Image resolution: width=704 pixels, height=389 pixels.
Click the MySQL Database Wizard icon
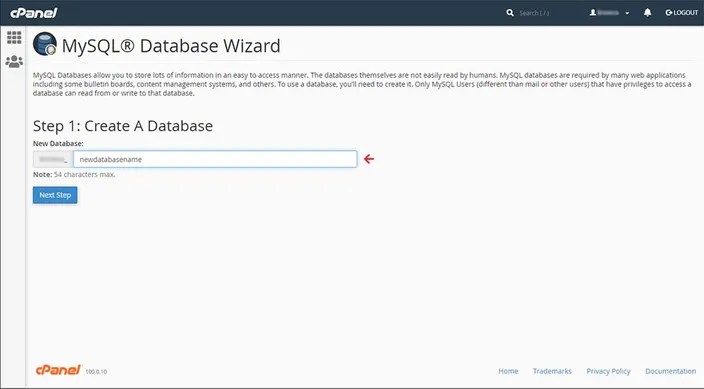click(x=45, y=44)
